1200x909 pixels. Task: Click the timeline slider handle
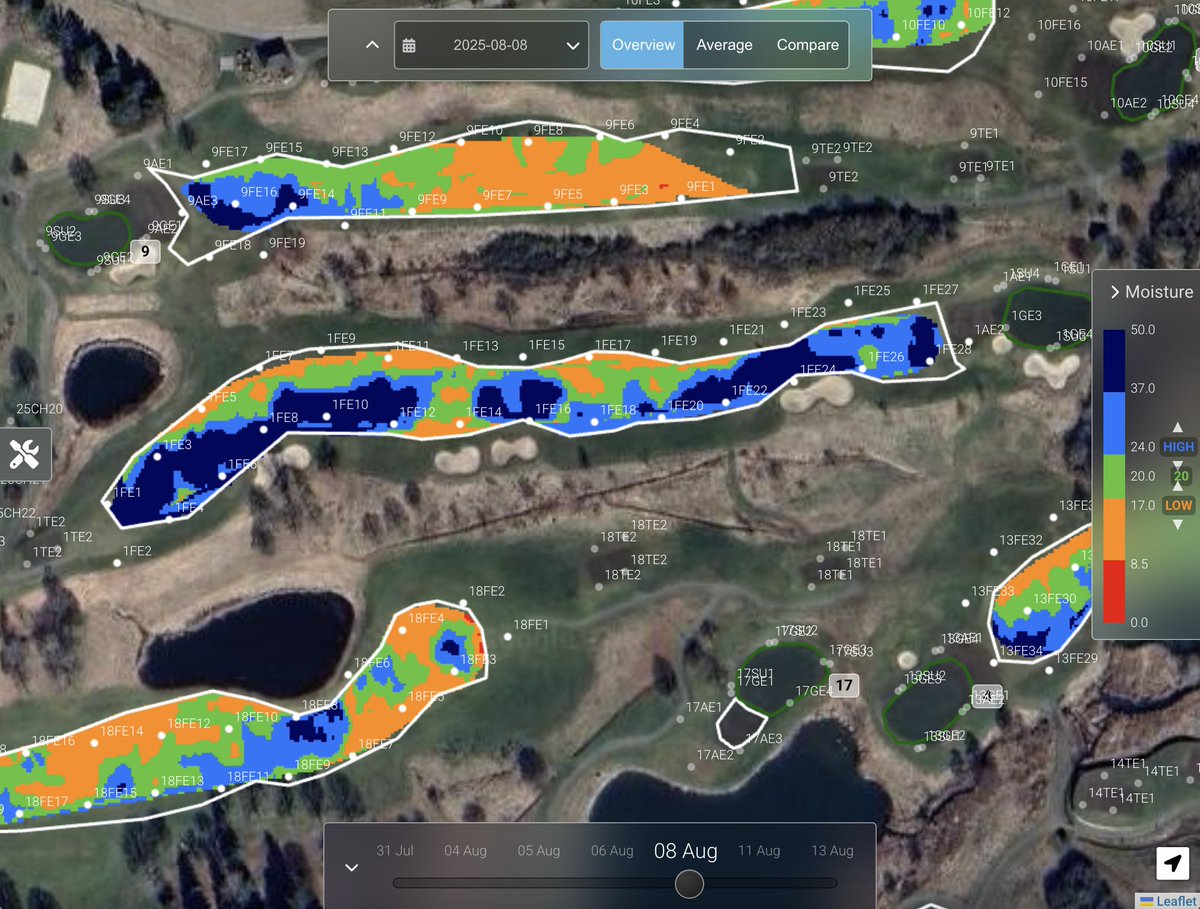tap(689, 884)
